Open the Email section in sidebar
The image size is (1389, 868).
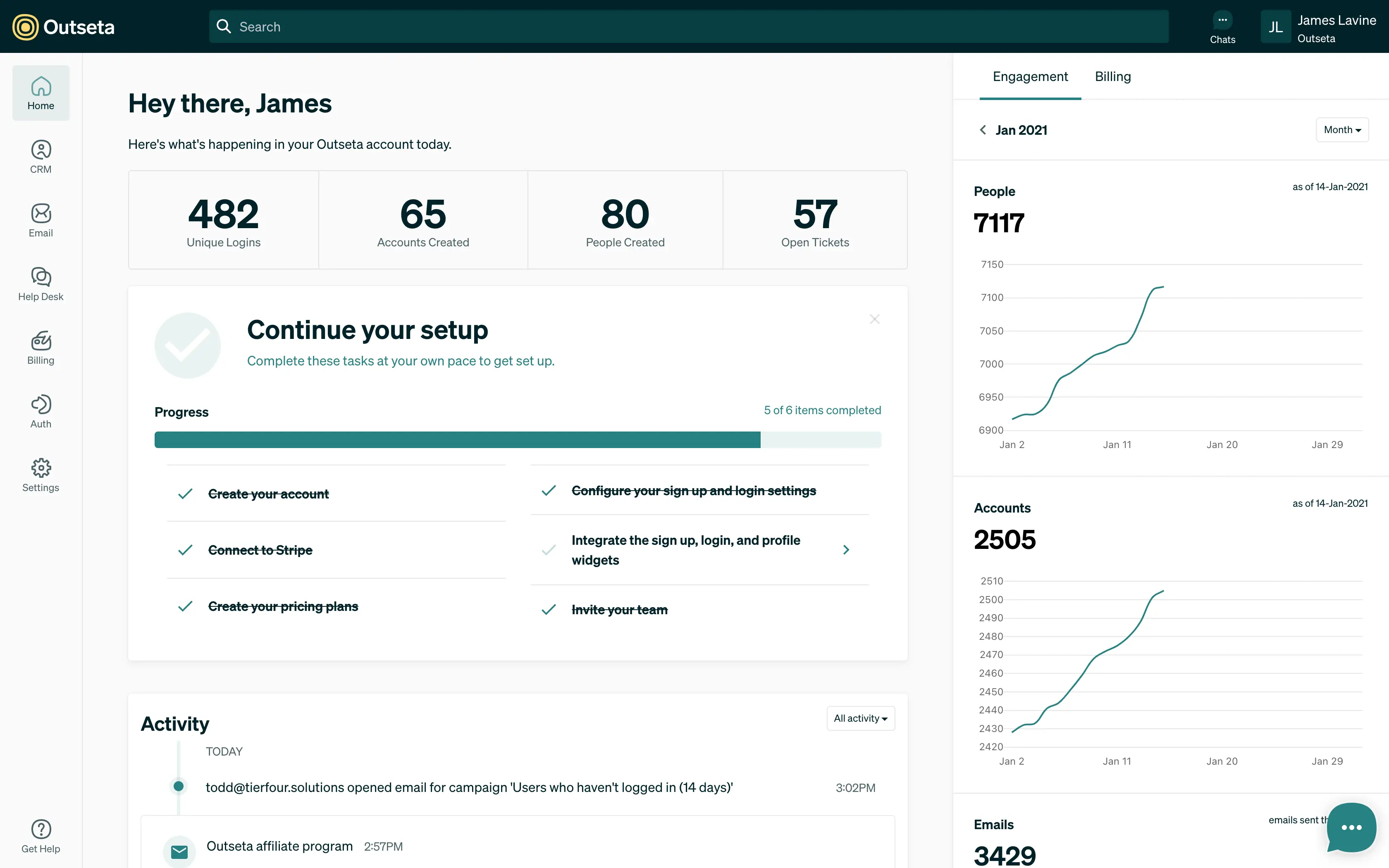(41, 220)
